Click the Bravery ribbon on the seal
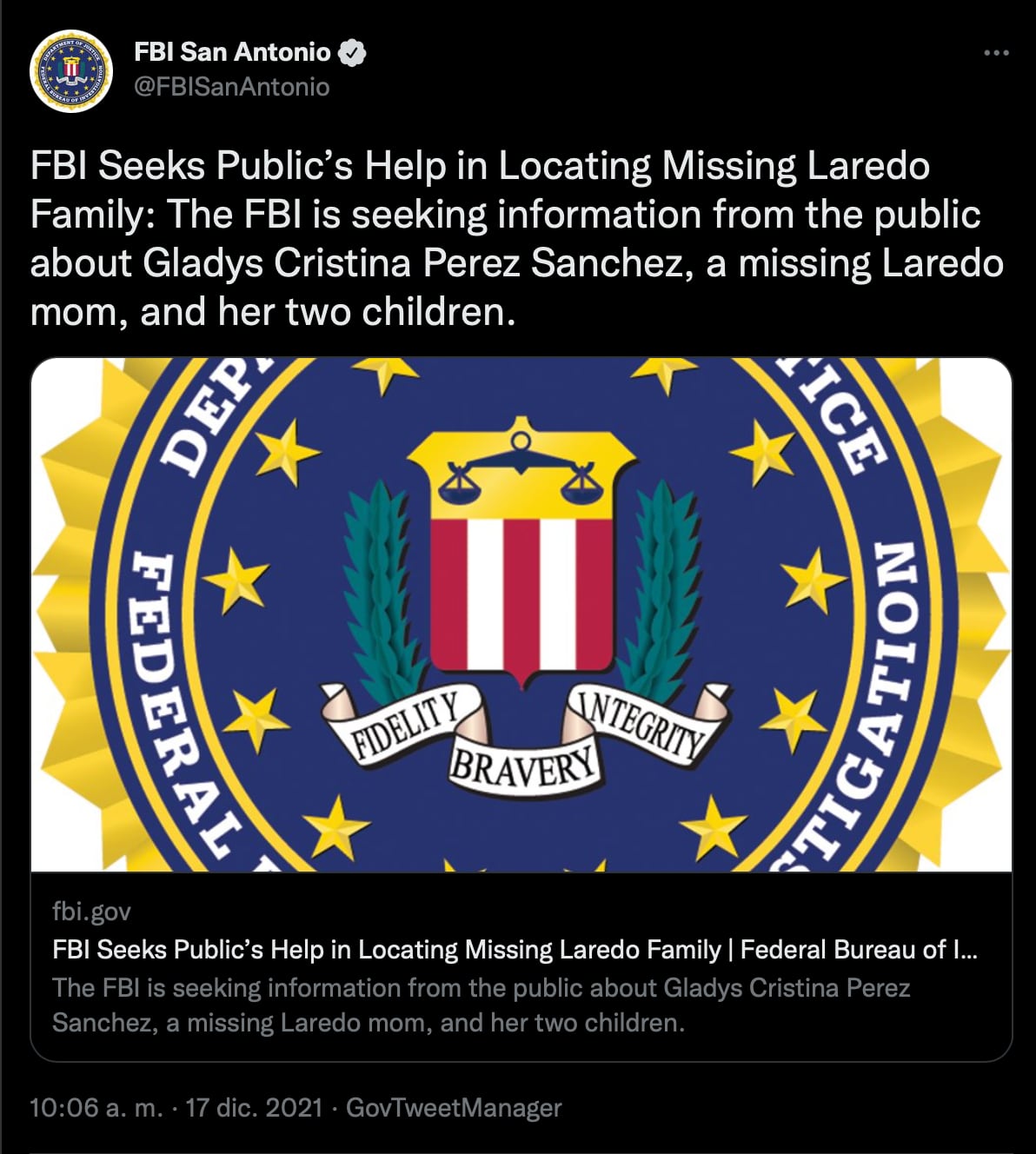The height and width of the screenshot is (1154, 1036). 523,765
